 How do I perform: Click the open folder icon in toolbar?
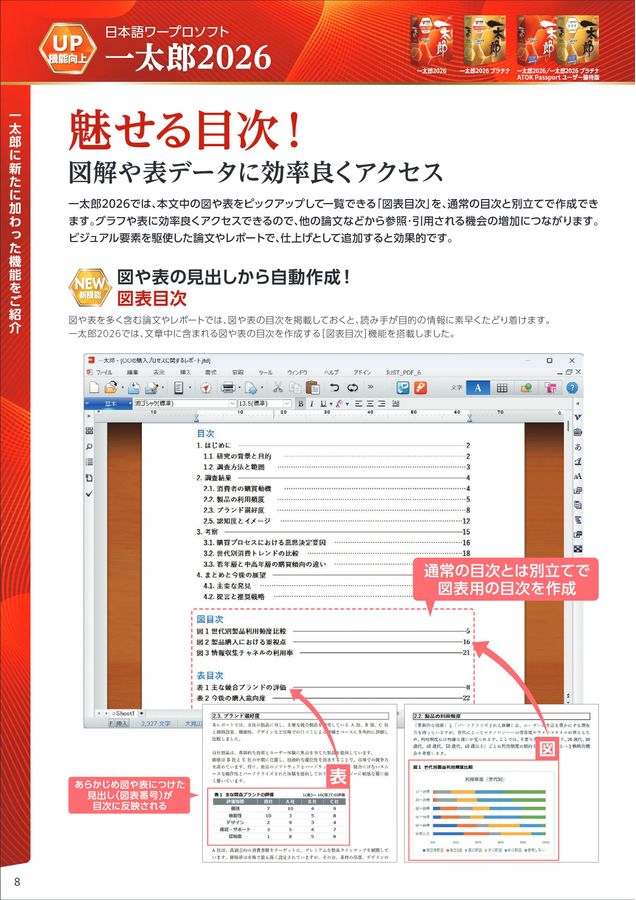[x=111, y=388]
